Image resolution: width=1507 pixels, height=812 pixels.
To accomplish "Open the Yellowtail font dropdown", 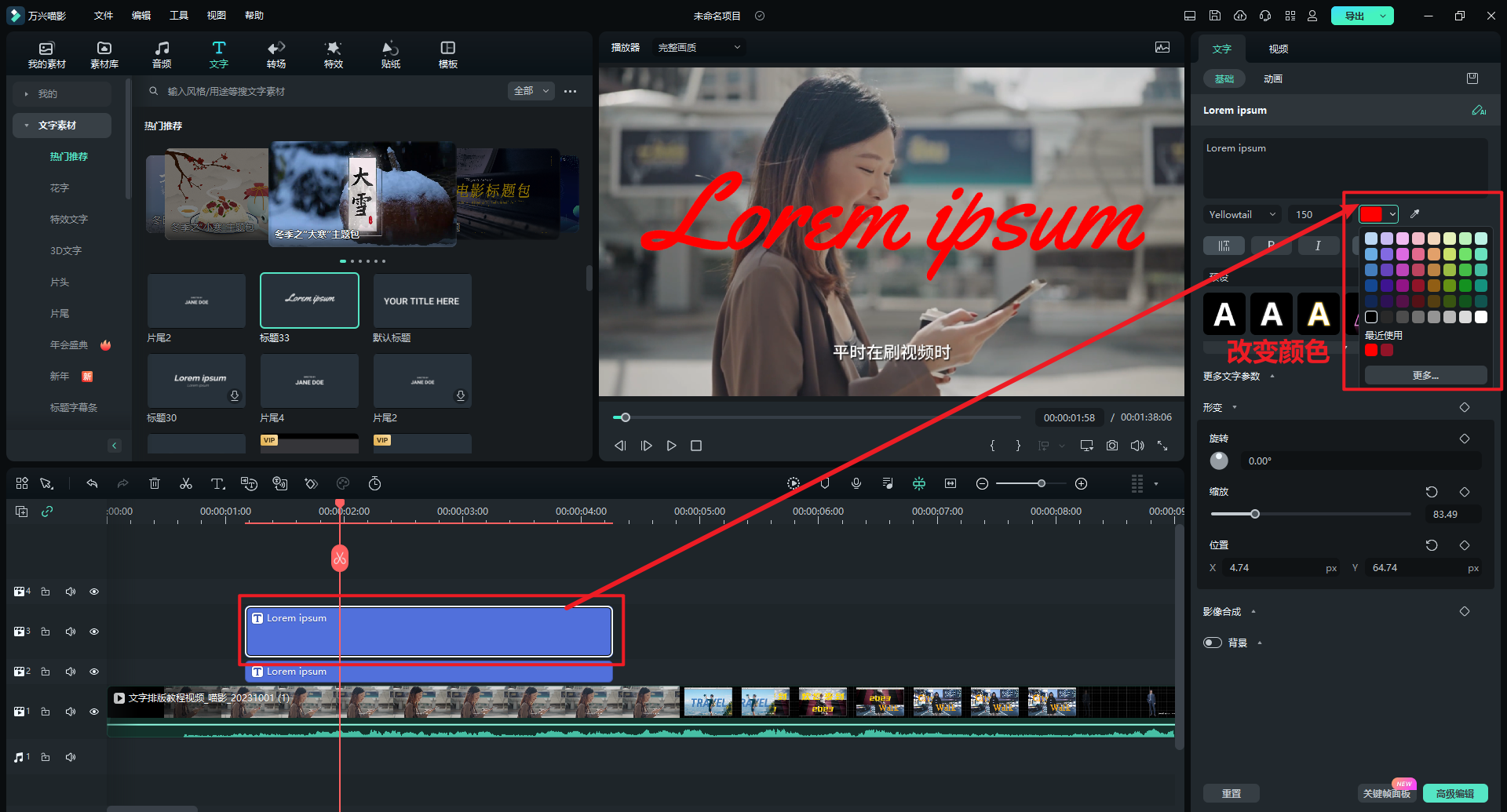I will point(1242,214).
